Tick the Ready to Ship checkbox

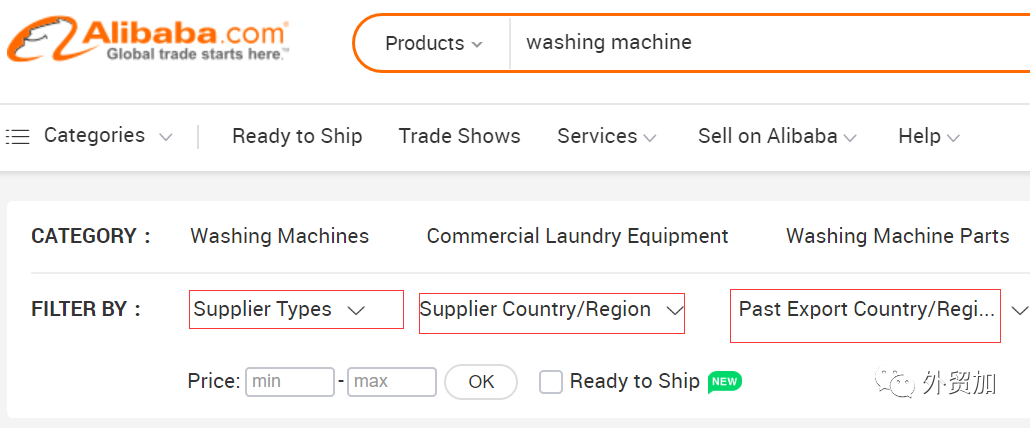tap(551, 381)
